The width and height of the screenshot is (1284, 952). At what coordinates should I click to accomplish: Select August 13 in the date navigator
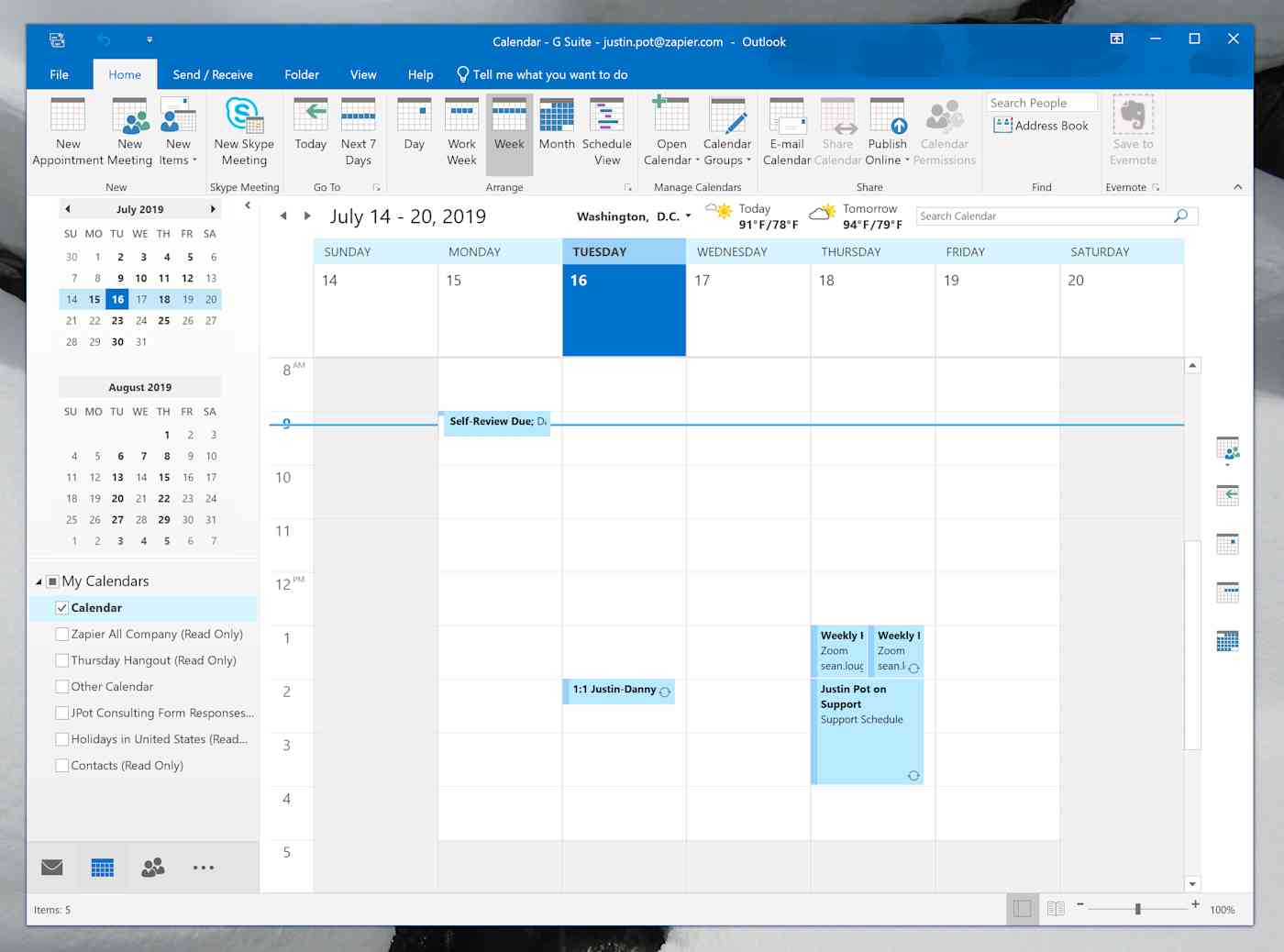click(117, 478)
